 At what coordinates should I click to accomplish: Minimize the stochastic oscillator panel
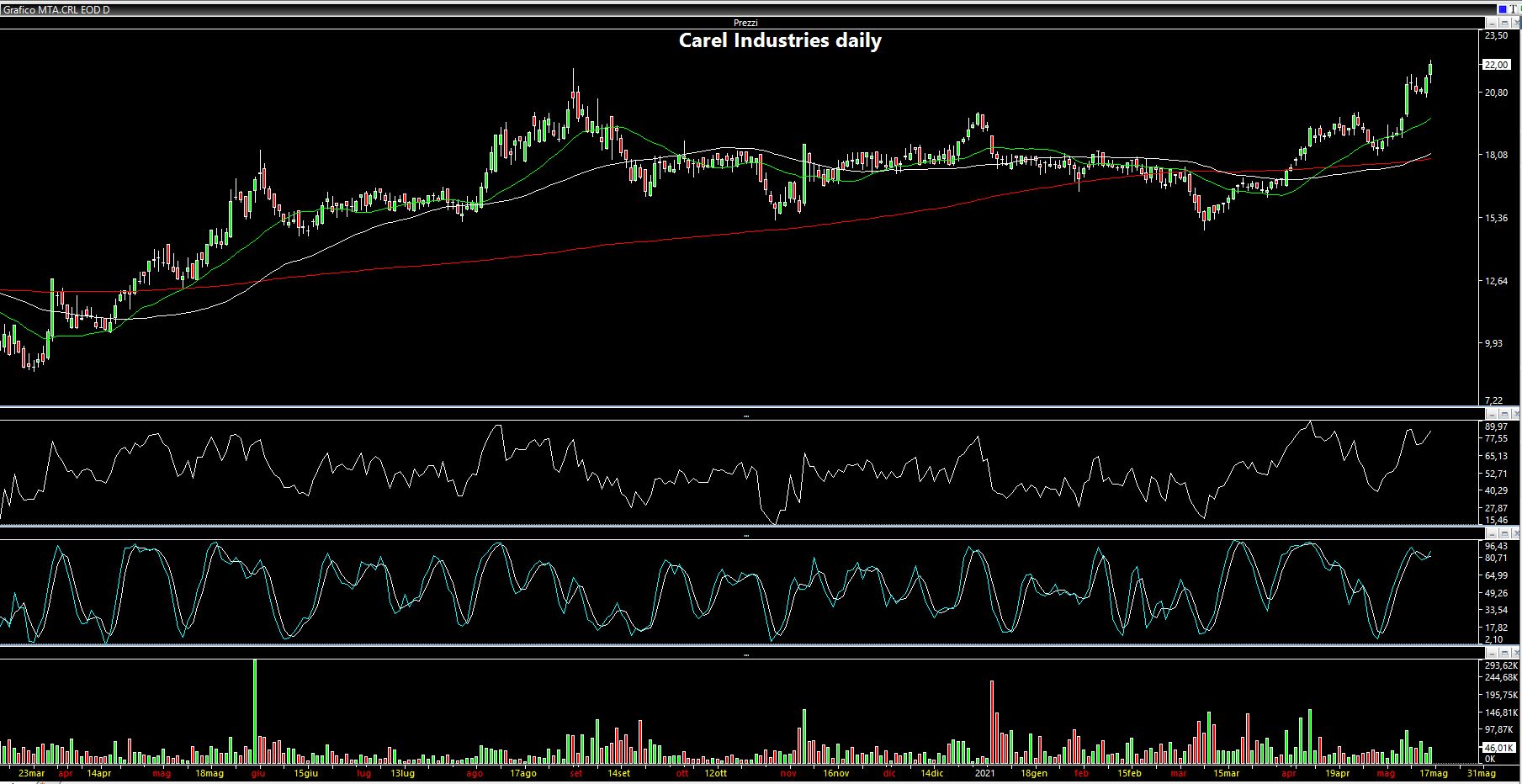point(1492,534)
